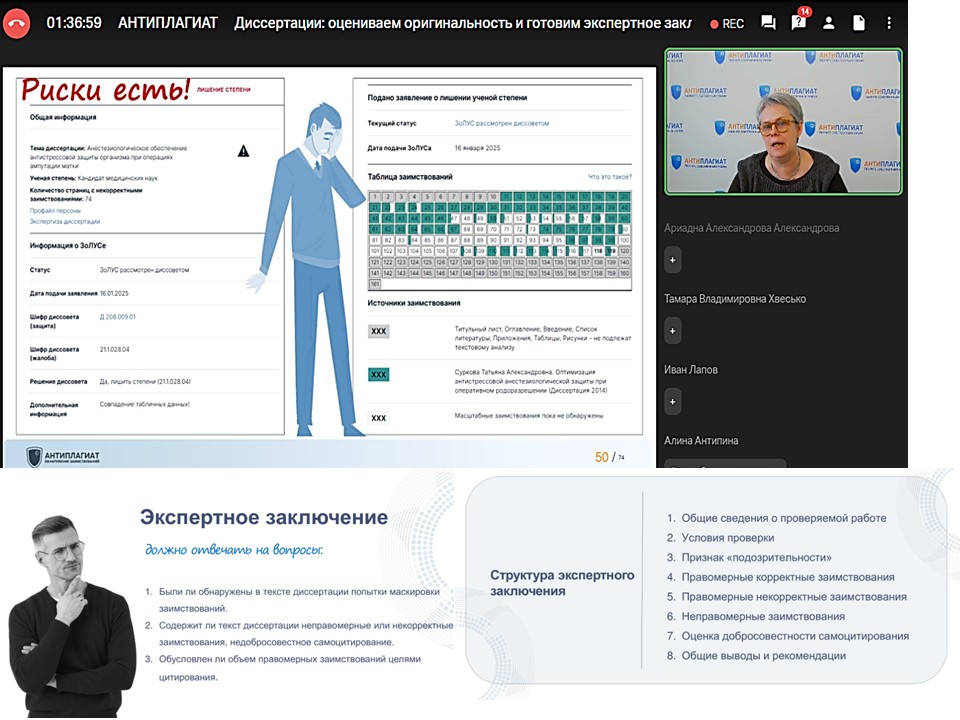Click page cell 161 in borrowings table
This screenshot has width=960, height=720.
point(374,284)
